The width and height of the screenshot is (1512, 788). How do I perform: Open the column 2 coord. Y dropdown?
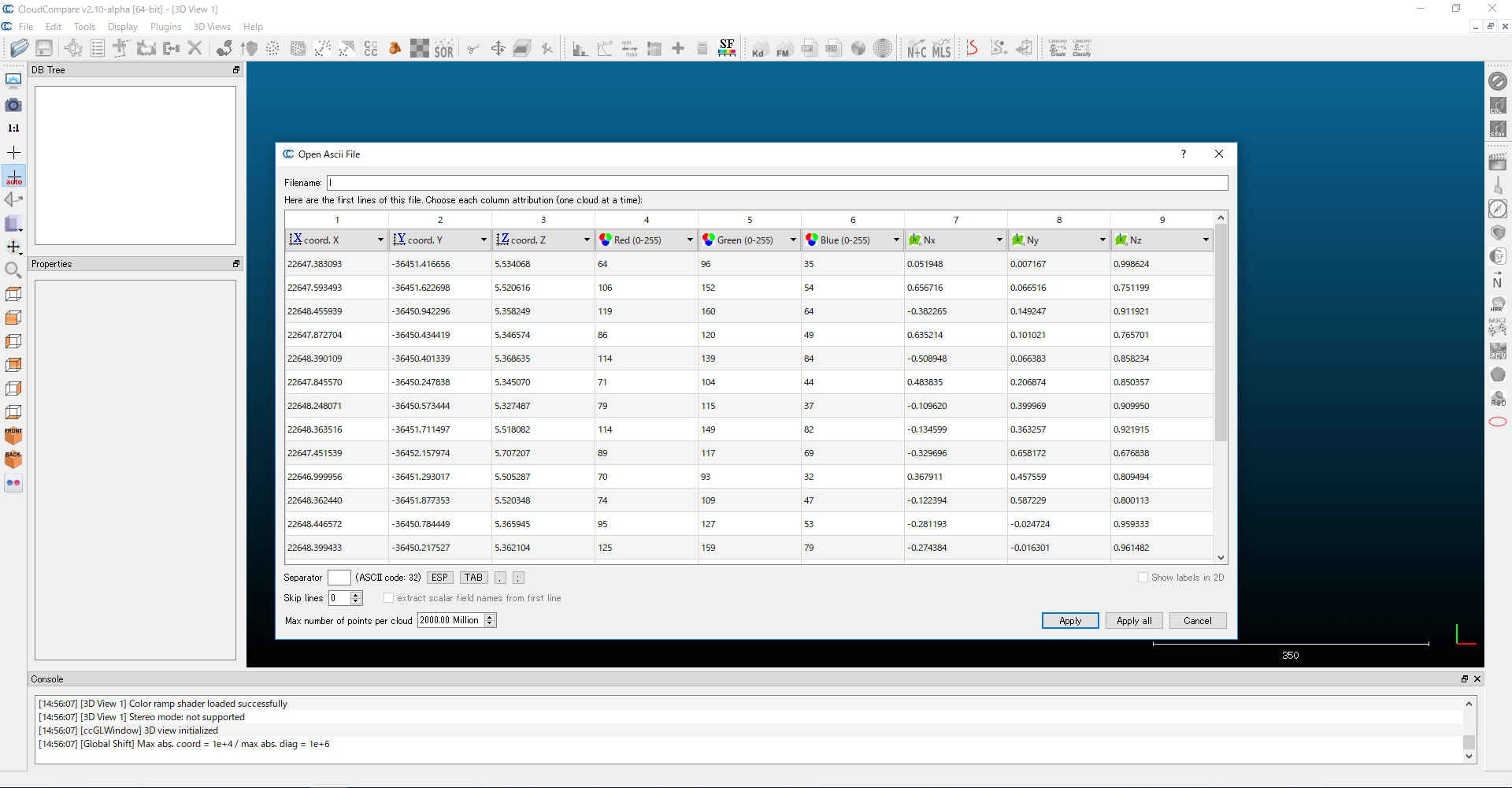point(440,240)
